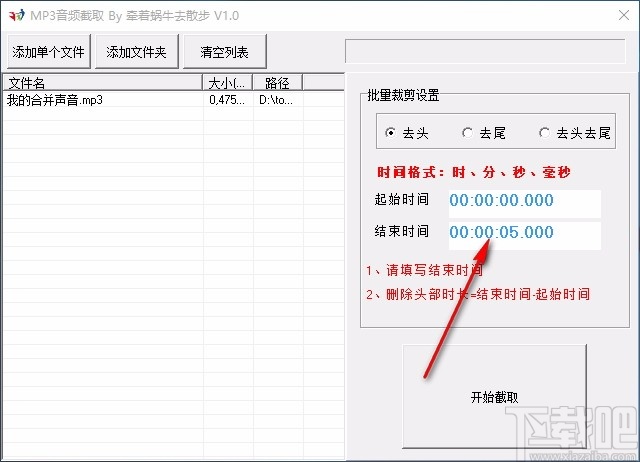Start trimming with 开始截取 button
640x462 pixels.
click(494, 396)
